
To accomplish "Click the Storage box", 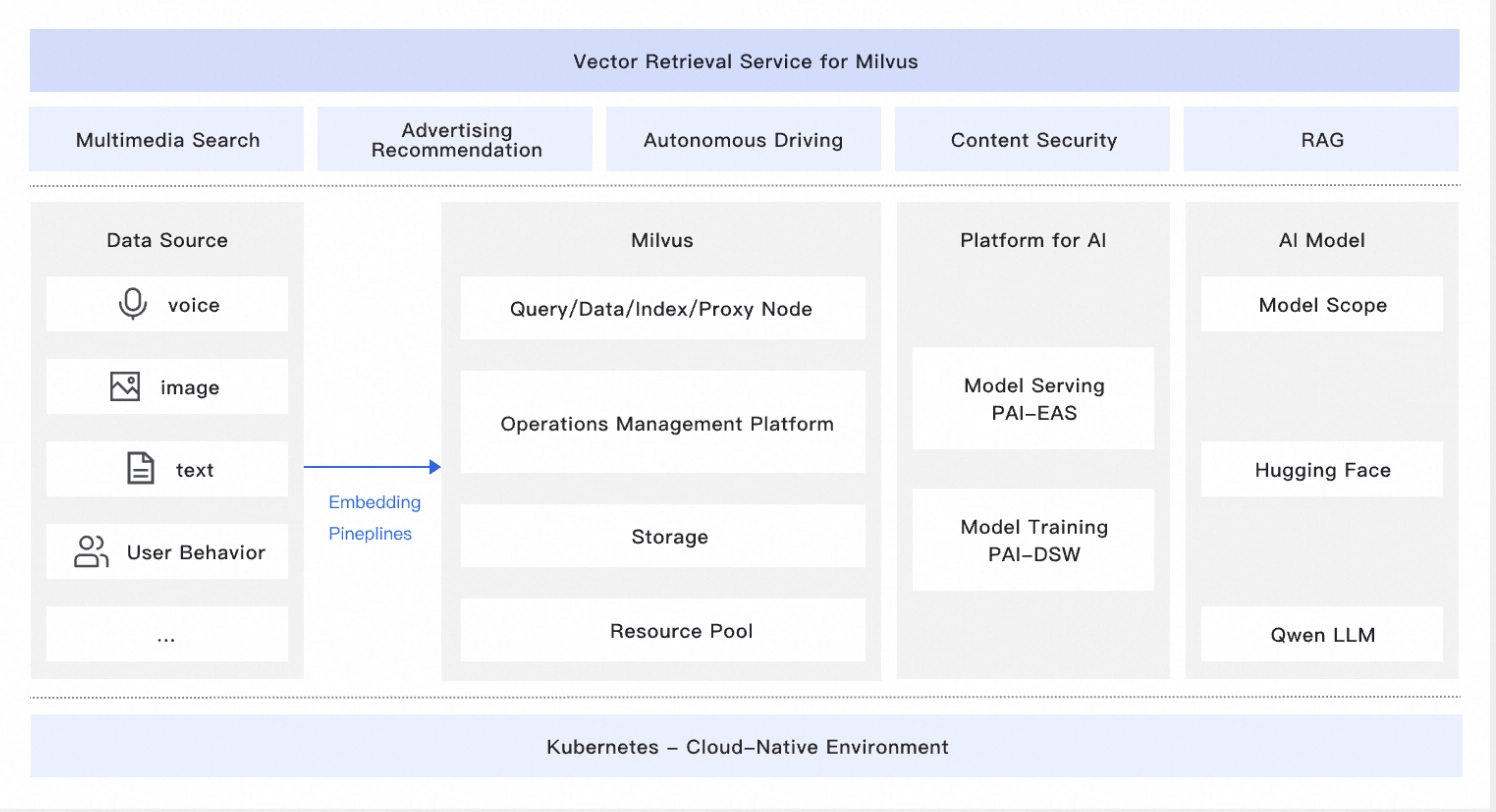I will point(663,536).
